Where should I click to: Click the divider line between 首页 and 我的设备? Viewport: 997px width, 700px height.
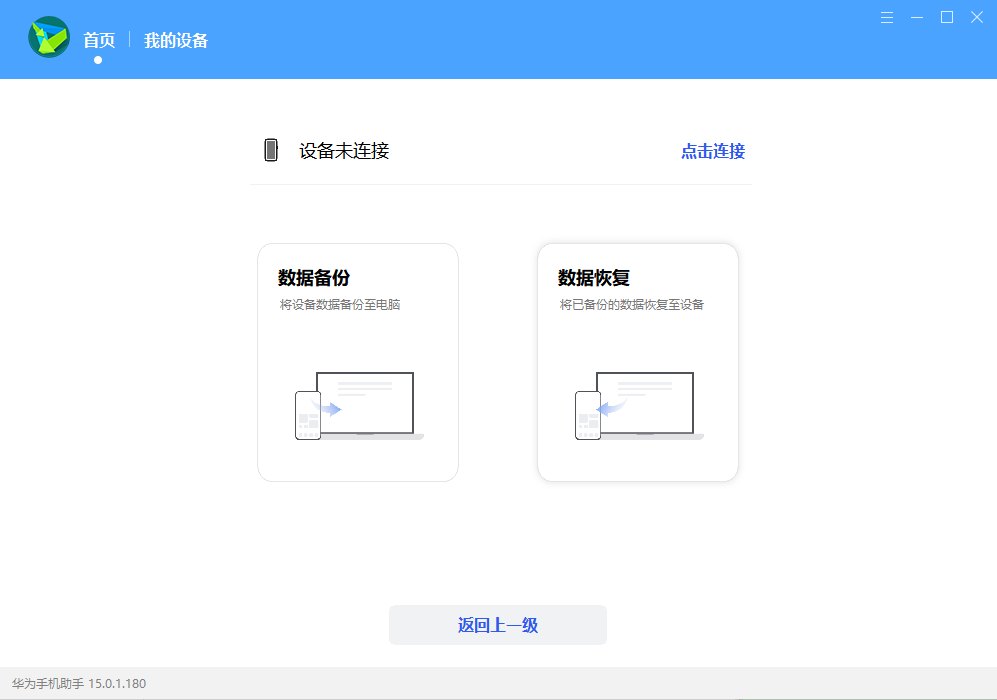131,38
